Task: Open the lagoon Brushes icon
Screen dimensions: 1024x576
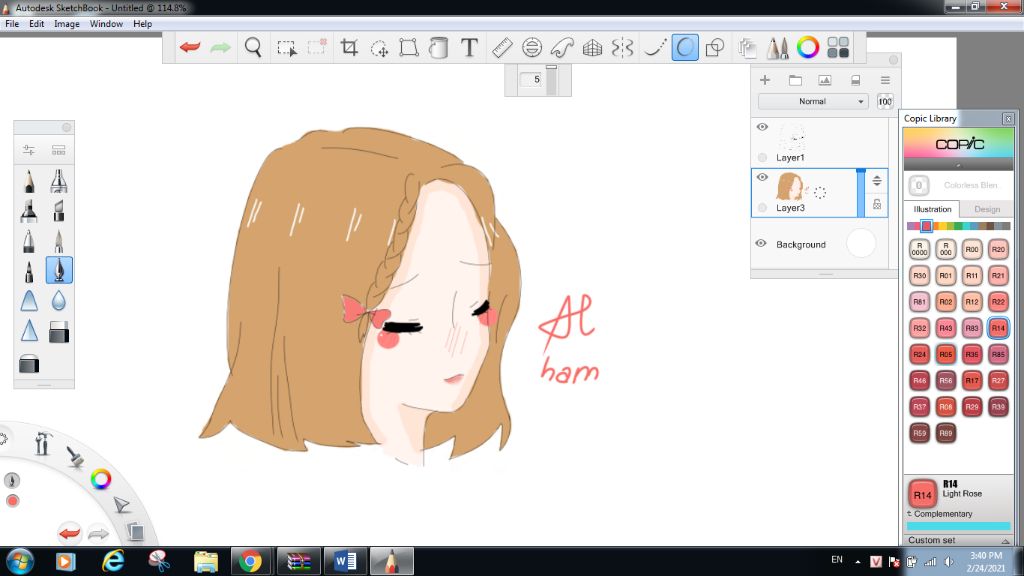Action: tap(74, 456)
